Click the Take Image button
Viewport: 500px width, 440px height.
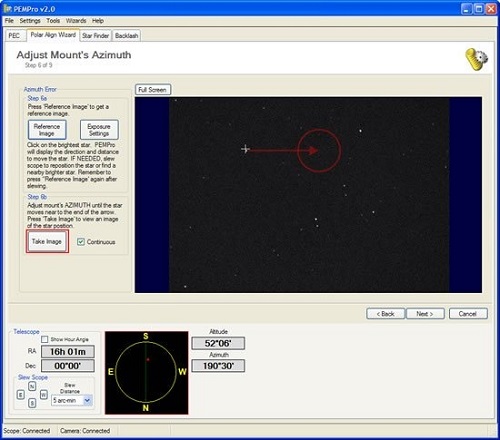(x=47, y=241)
